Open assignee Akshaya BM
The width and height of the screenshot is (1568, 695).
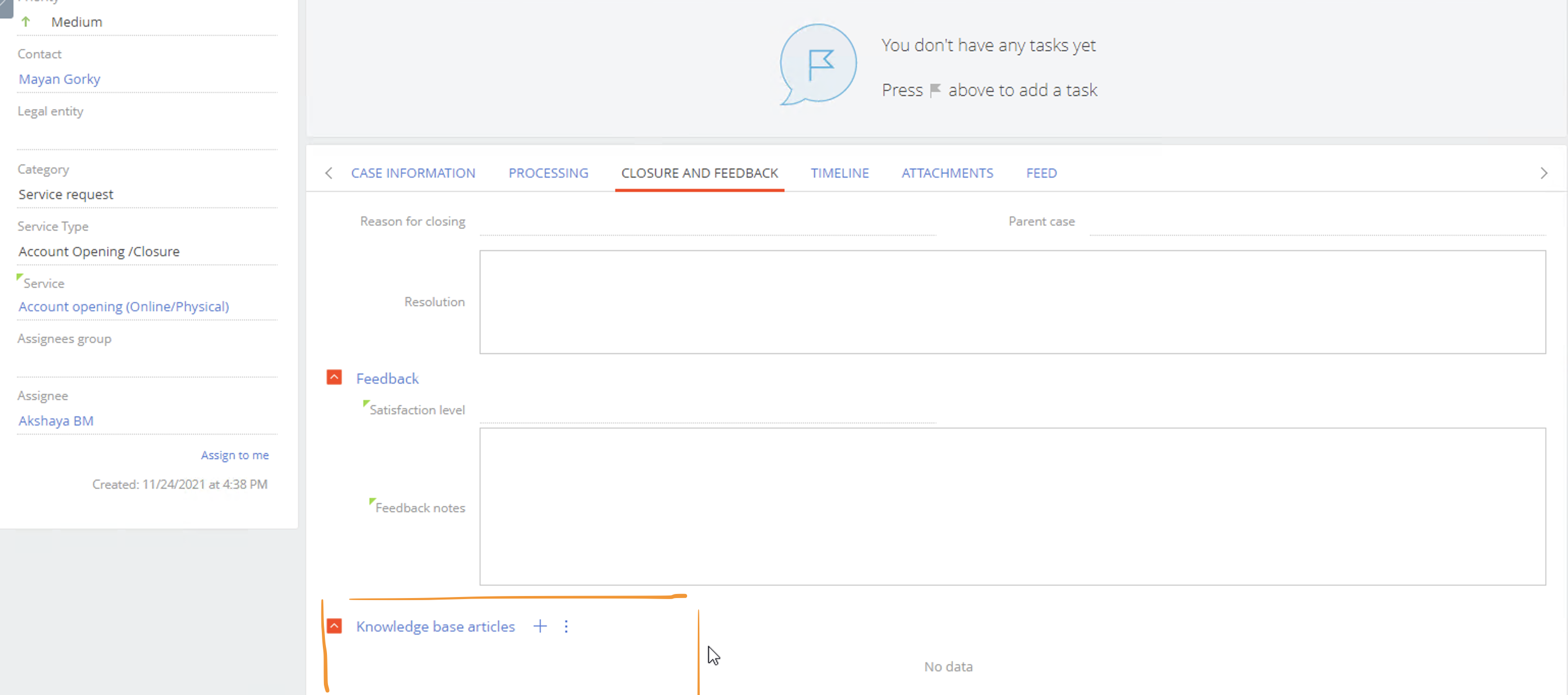[x=56, y=421]
